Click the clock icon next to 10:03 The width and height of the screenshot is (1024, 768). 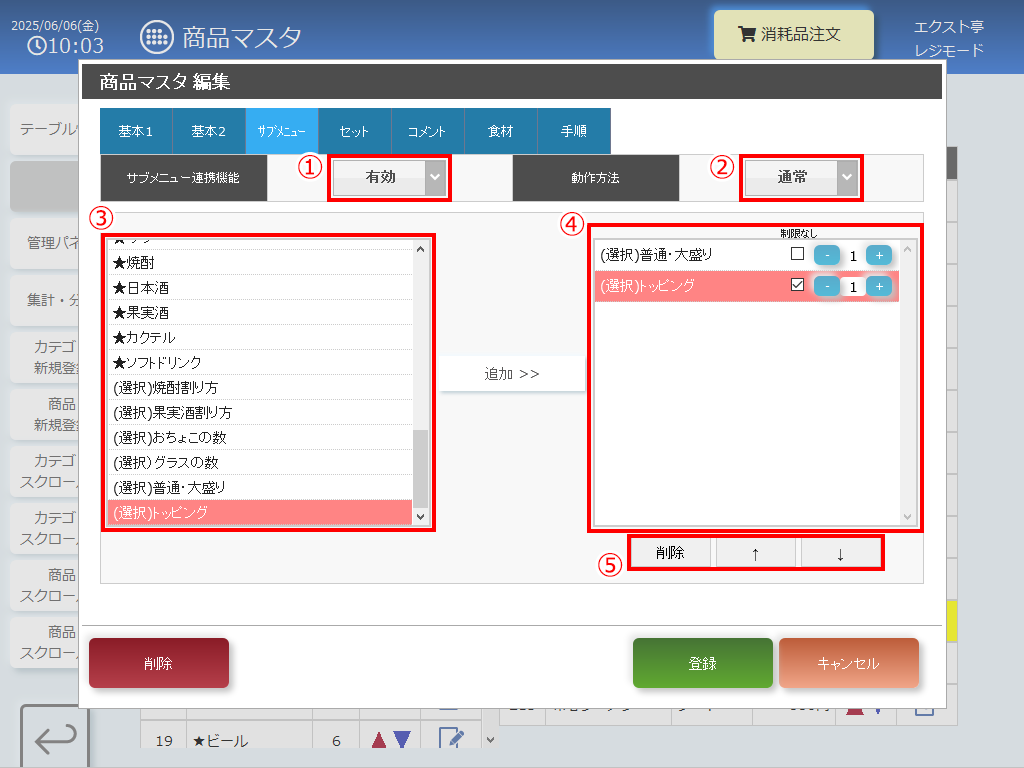pyautogui.click(x=37, y=46)
